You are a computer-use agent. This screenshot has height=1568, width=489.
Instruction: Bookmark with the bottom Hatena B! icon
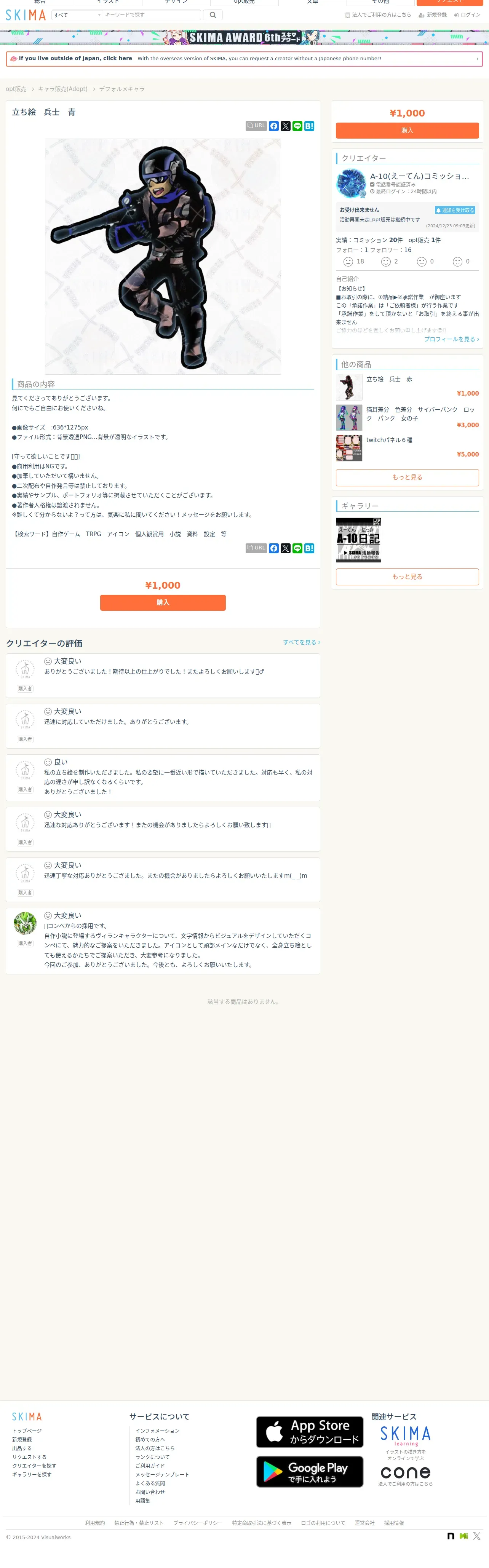click(x=309, y=548)
